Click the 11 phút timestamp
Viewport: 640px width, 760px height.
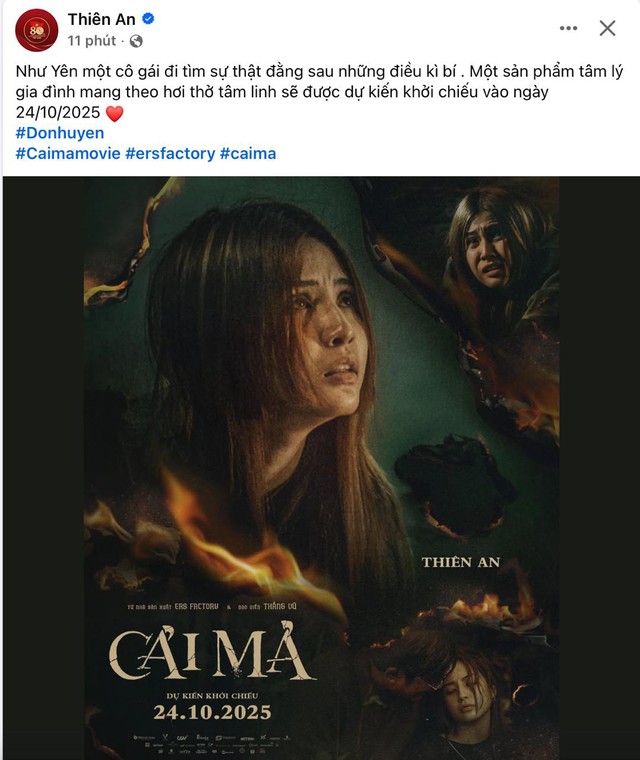point(92,41)
